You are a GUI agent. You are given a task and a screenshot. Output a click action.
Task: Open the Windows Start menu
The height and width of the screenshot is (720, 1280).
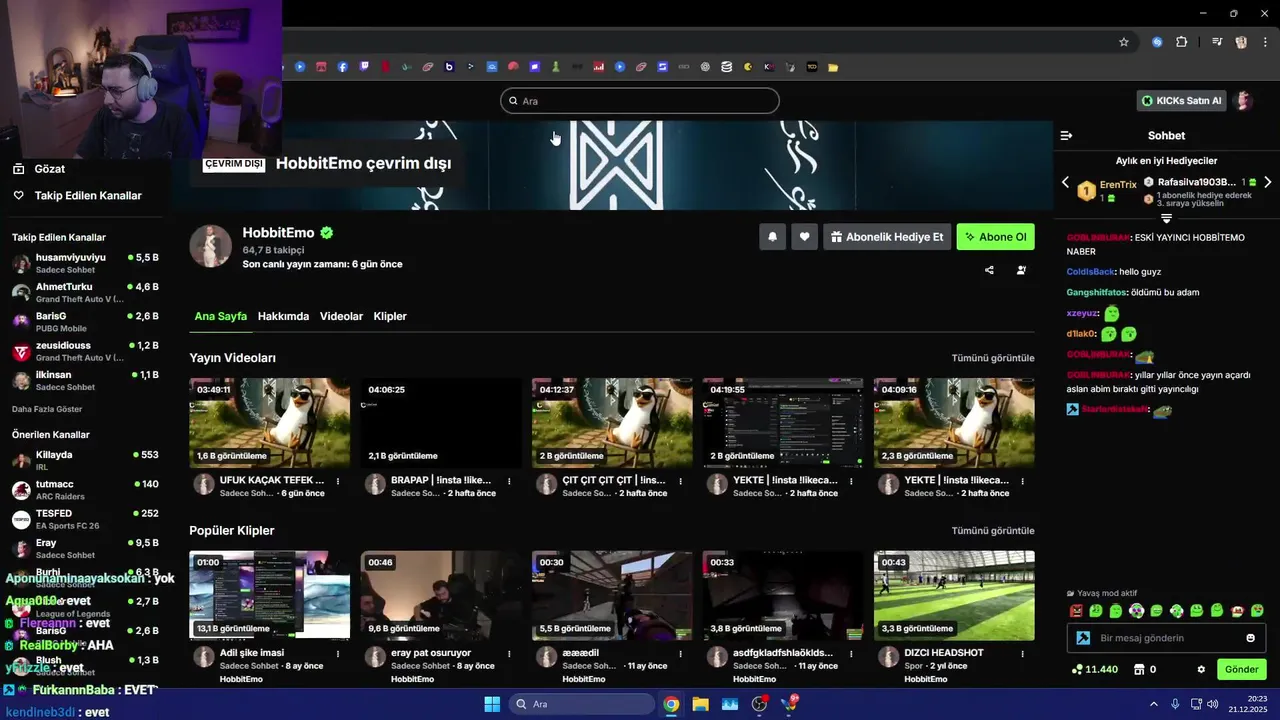(492, 704)
